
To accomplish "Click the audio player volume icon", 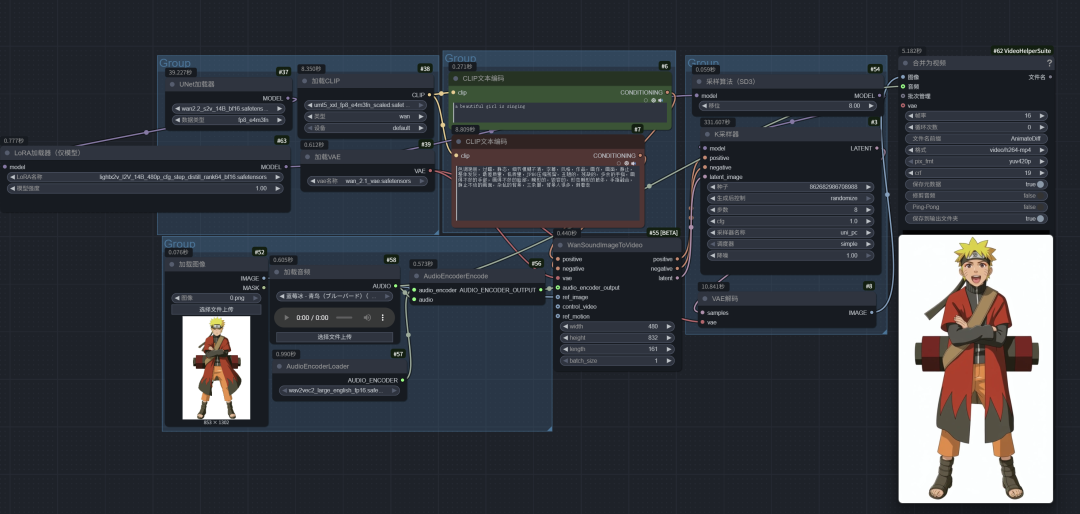I will pos(367,317).
